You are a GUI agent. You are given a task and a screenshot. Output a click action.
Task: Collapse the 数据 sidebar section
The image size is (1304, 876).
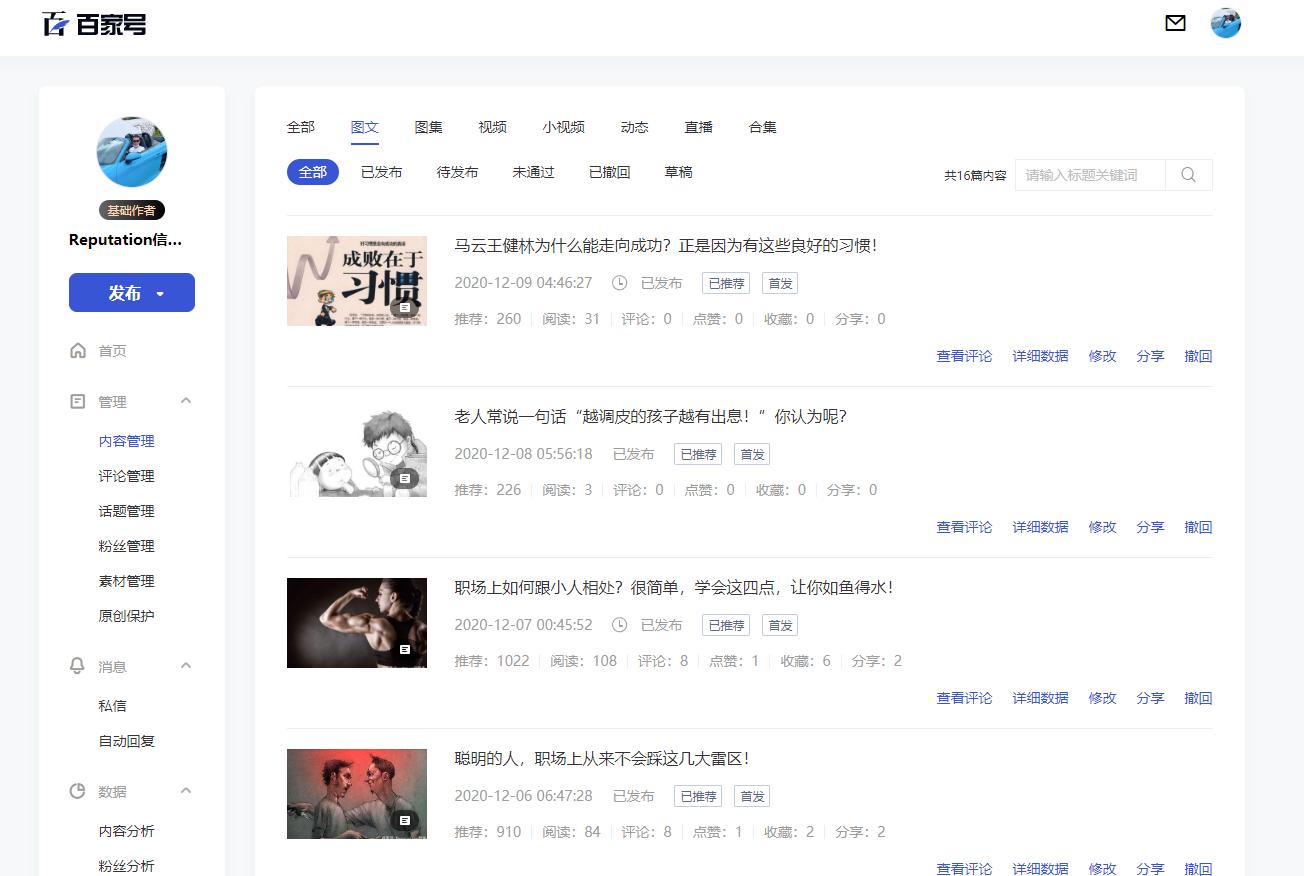point(186,791)
